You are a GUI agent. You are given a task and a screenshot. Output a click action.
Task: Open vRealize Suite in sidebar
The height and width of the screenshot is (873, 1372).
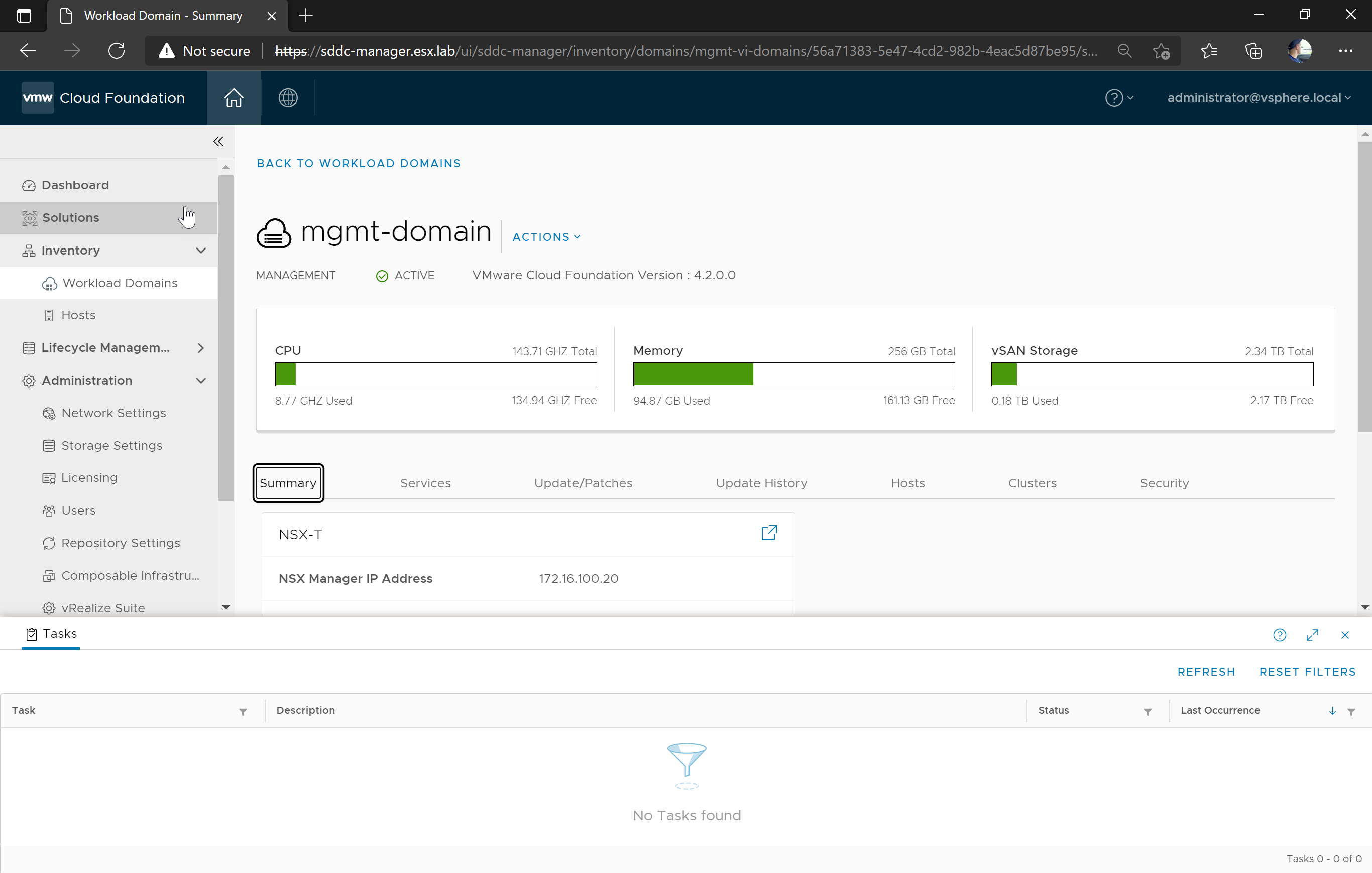[x=108, y=608]
